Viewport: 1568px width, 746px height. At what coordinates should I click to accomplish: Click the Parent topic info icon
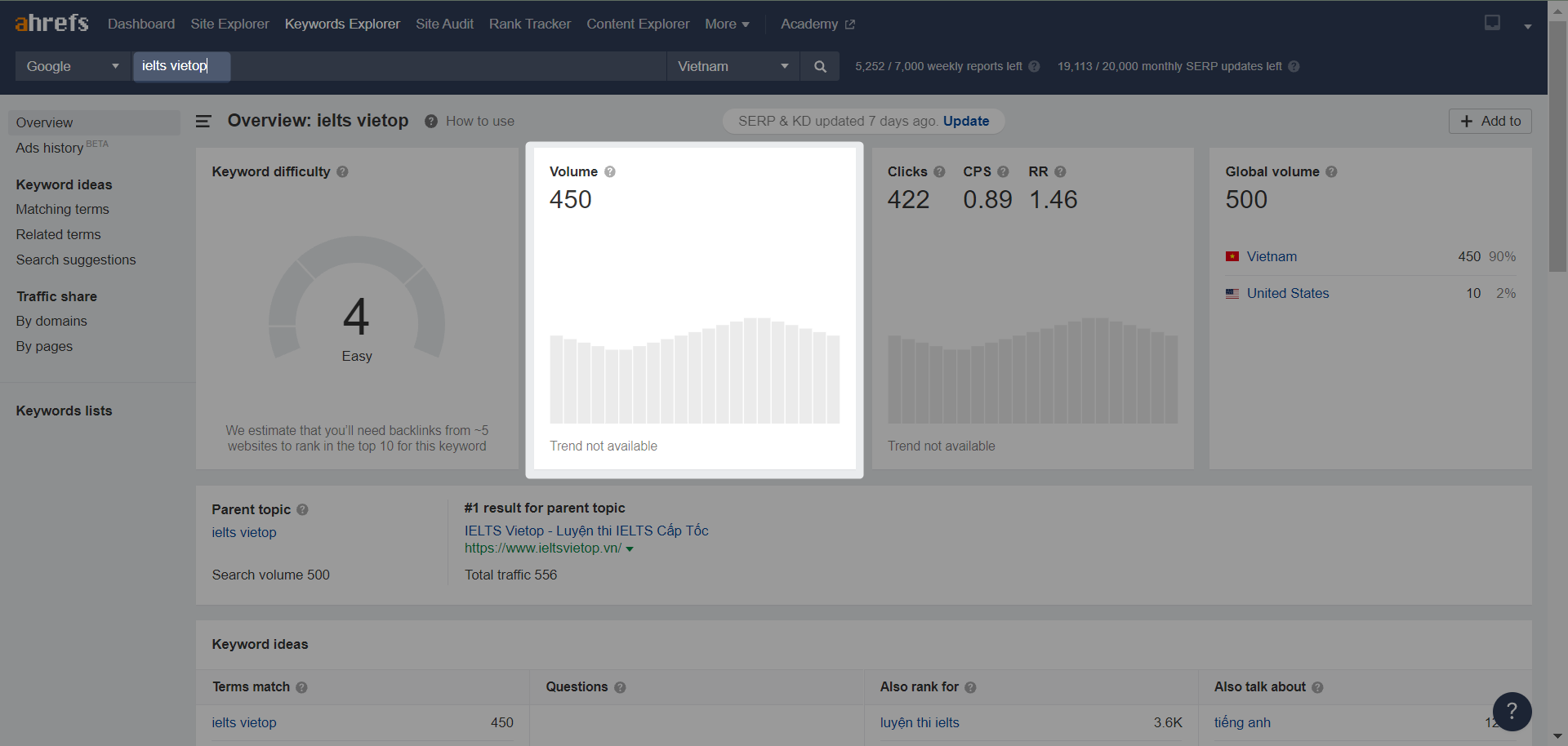[302, 509]
